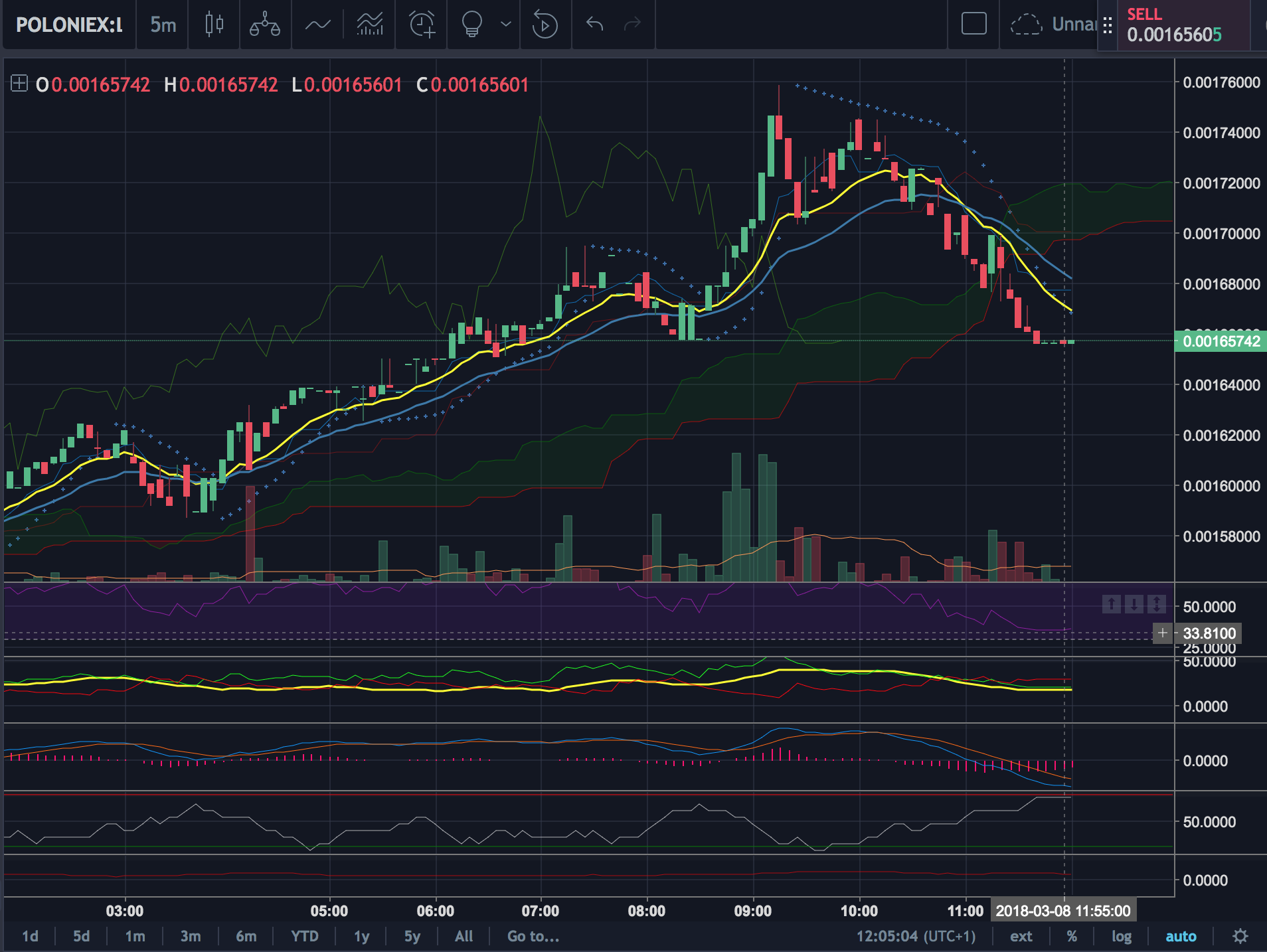The image size is (1267, 952).
Task: Toggle auto scale
Action: tap(1181, 936)
